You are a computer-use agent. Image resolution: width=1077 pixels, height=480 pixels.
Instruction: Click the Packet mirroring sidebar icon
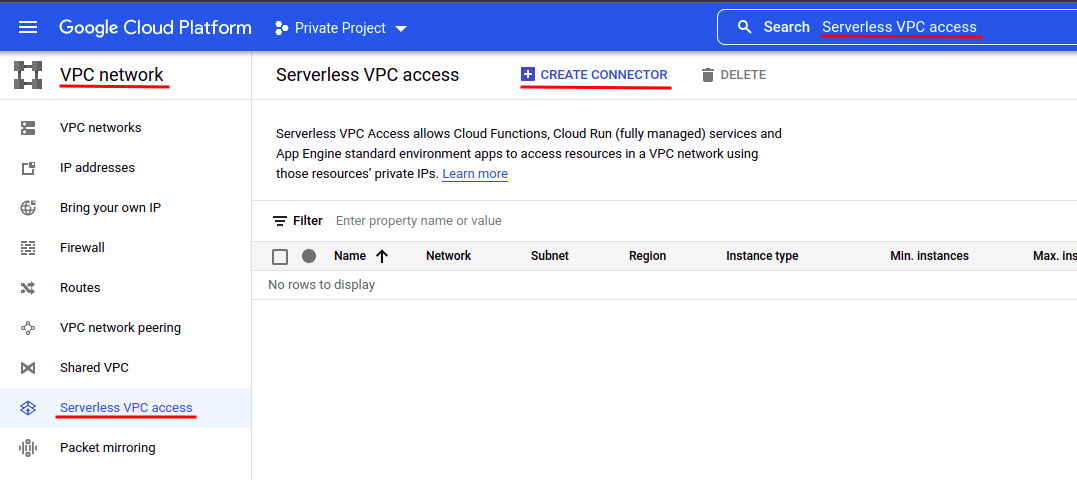[x=28, y=448]
